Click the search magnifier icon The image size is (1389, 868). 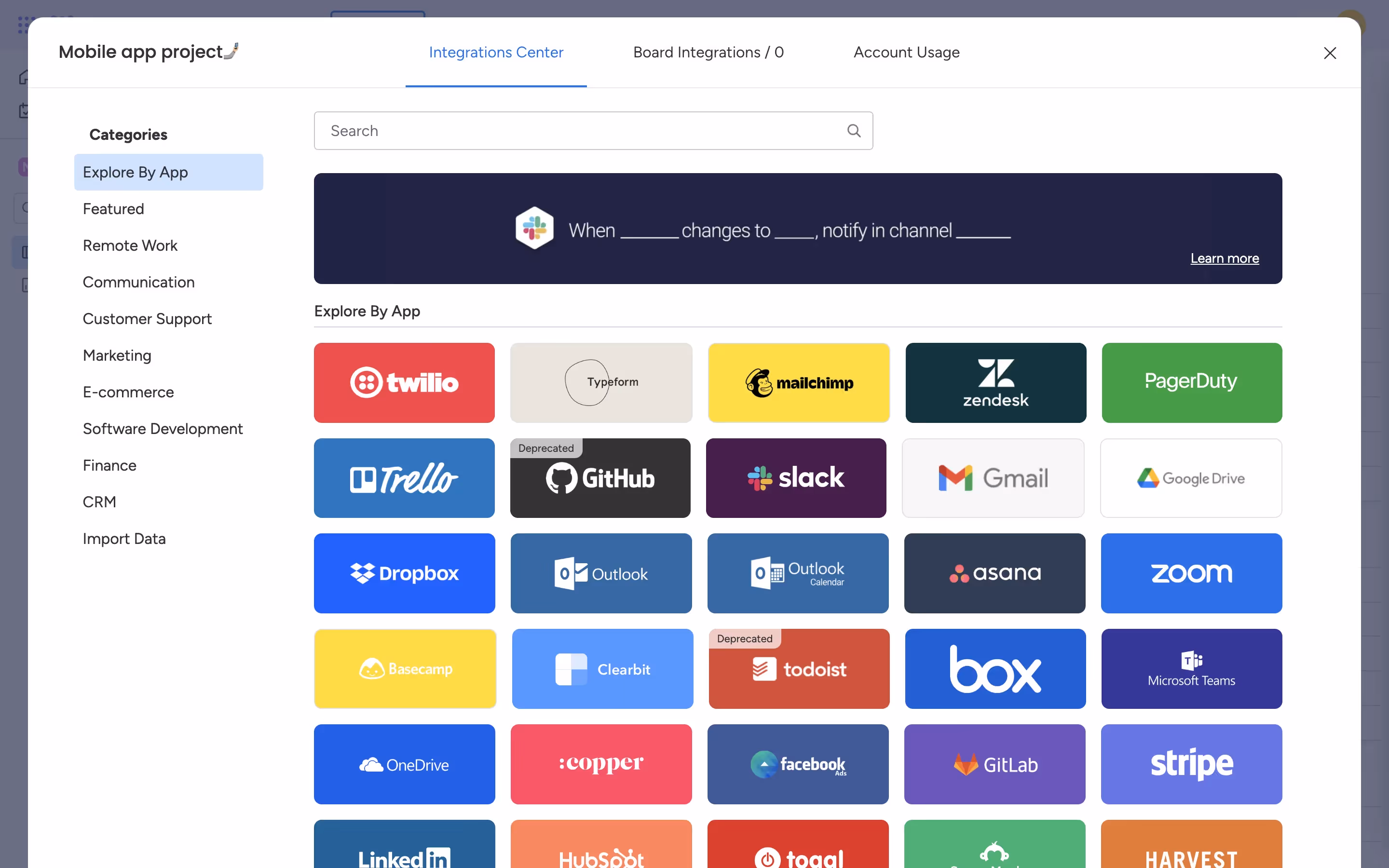point(854,131)
